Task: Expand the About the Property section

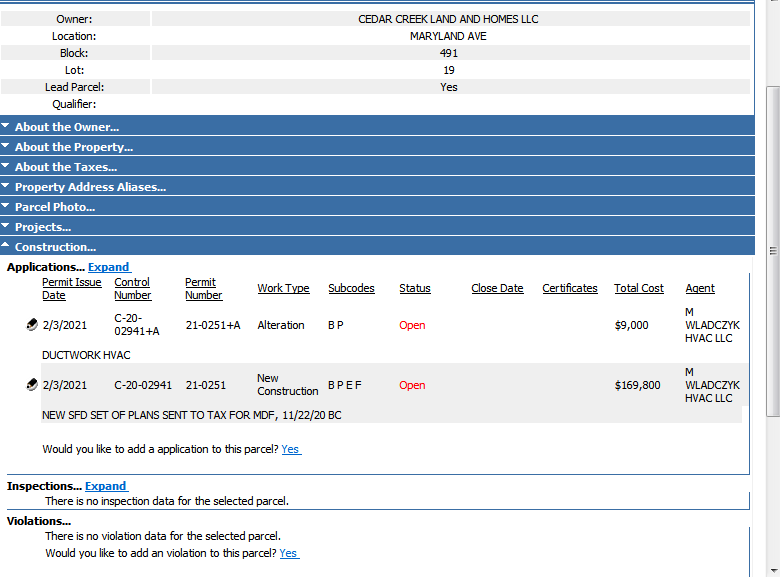Action: (377, 146)
